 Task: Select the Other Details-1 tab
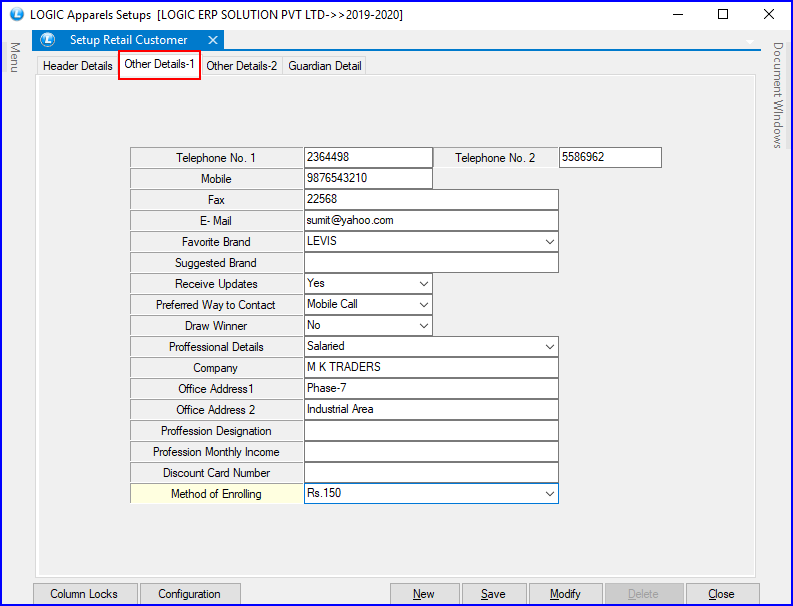(159, 64)
